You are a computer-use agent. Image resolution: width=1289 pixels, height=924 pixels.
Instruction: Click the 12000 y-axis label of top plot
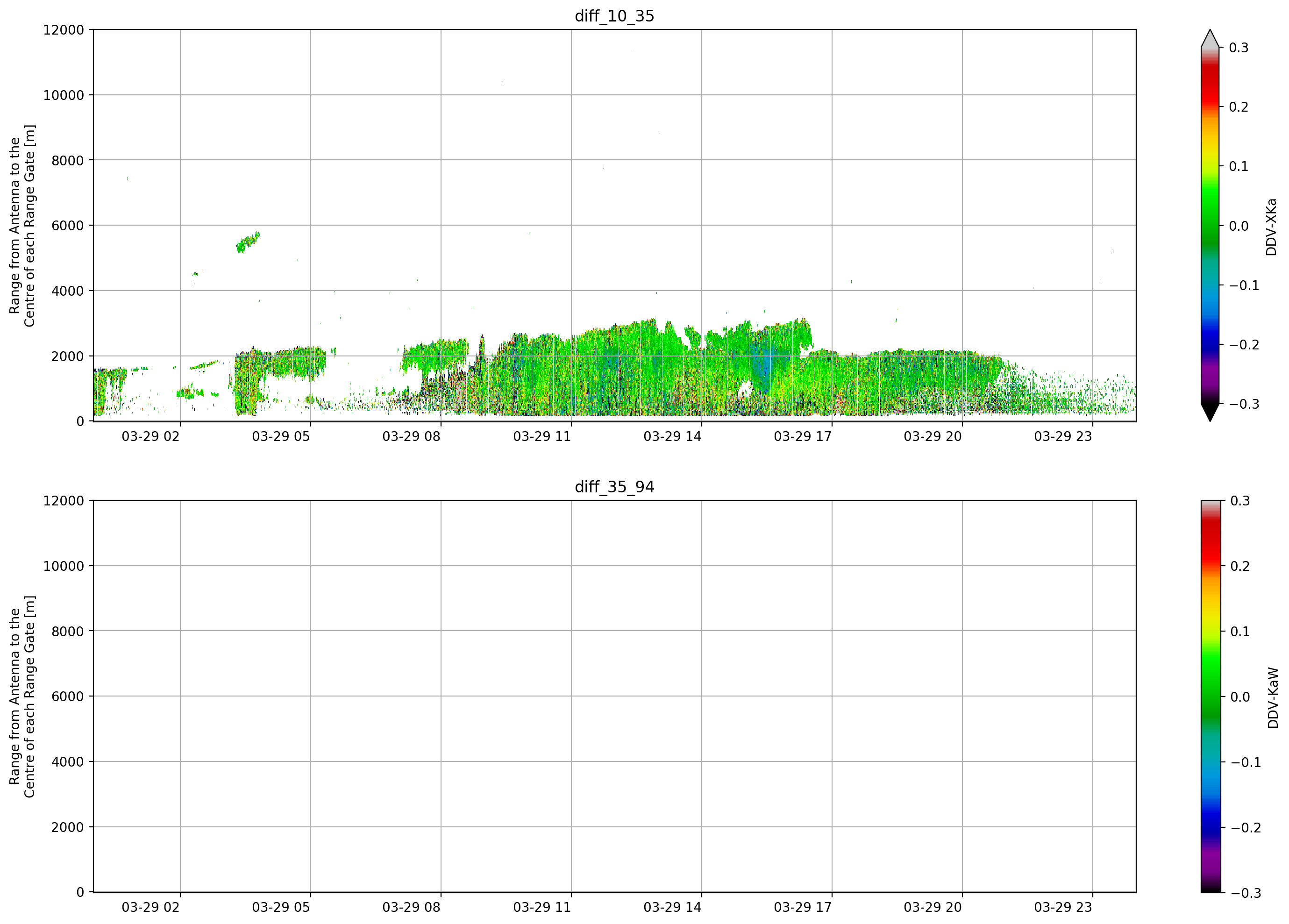(64, 29)
